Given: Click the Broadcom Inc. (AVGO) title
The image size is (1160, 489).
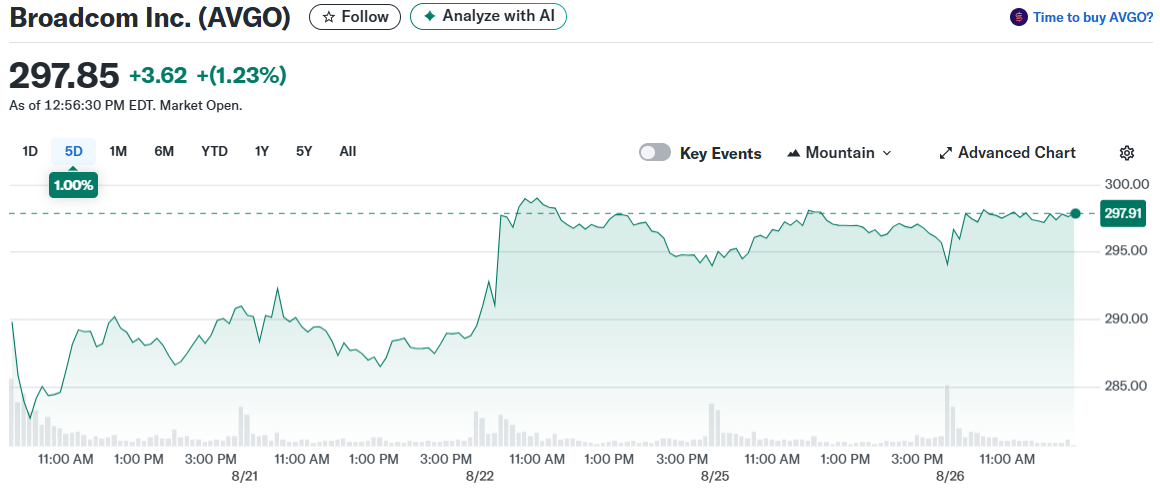Looking at the screenshot, I should coord(149,17).
